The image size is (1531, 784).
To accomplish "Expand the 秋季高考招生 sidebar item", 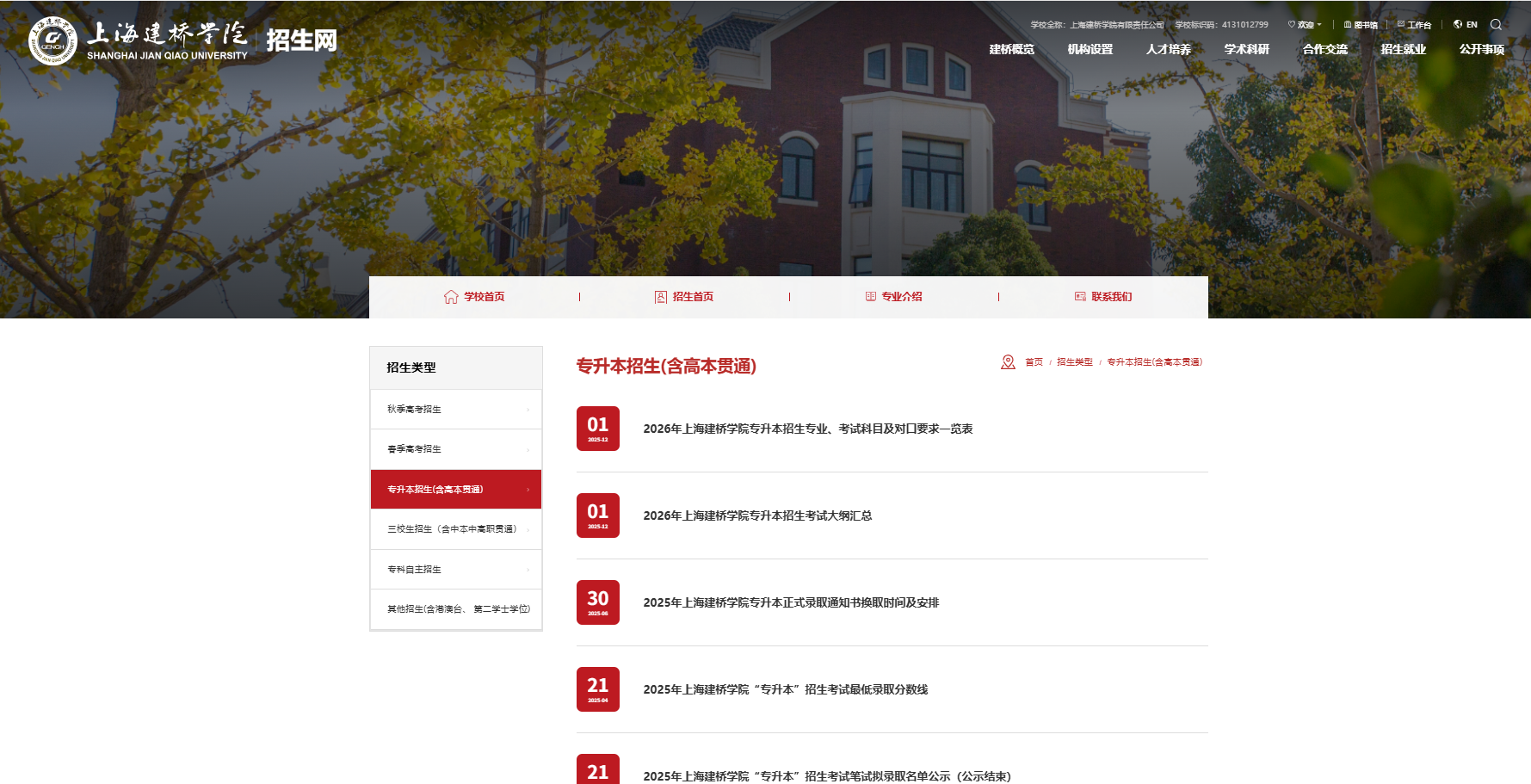I will pos(455,409).
